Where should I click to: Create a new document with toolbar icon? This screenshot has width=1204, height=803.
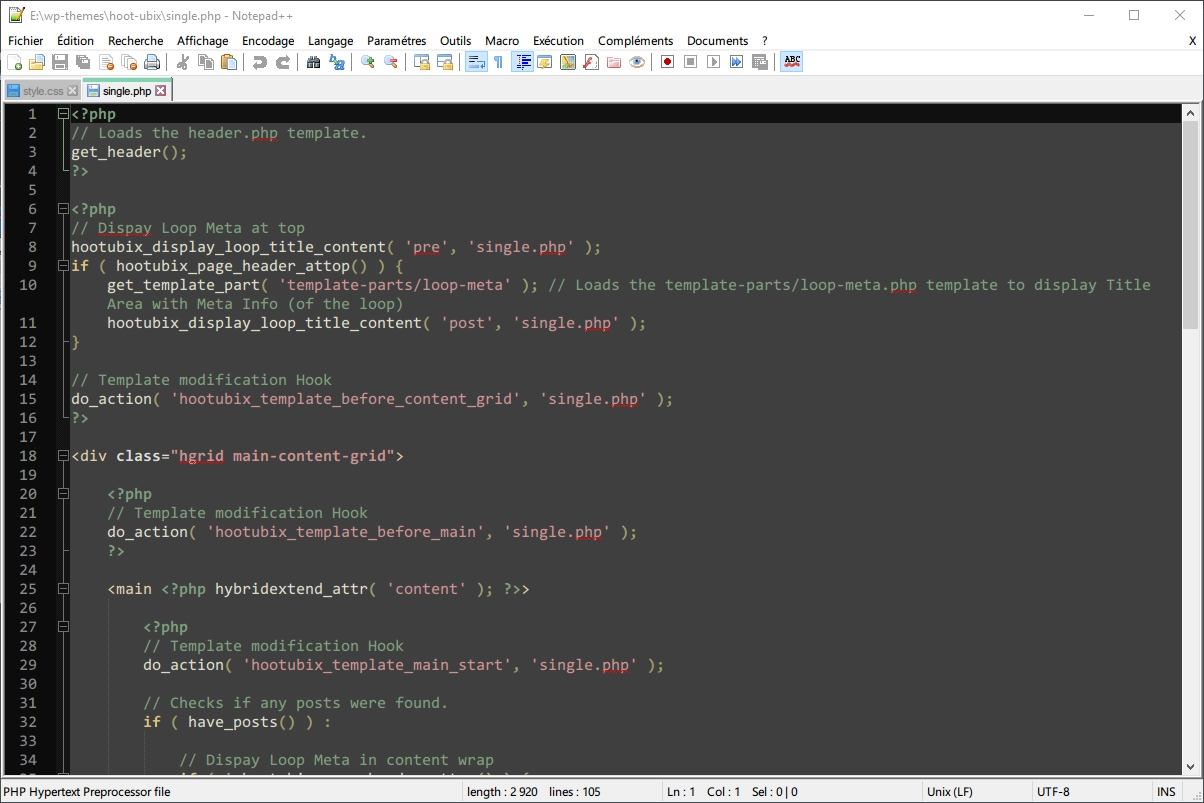[14, 62]
